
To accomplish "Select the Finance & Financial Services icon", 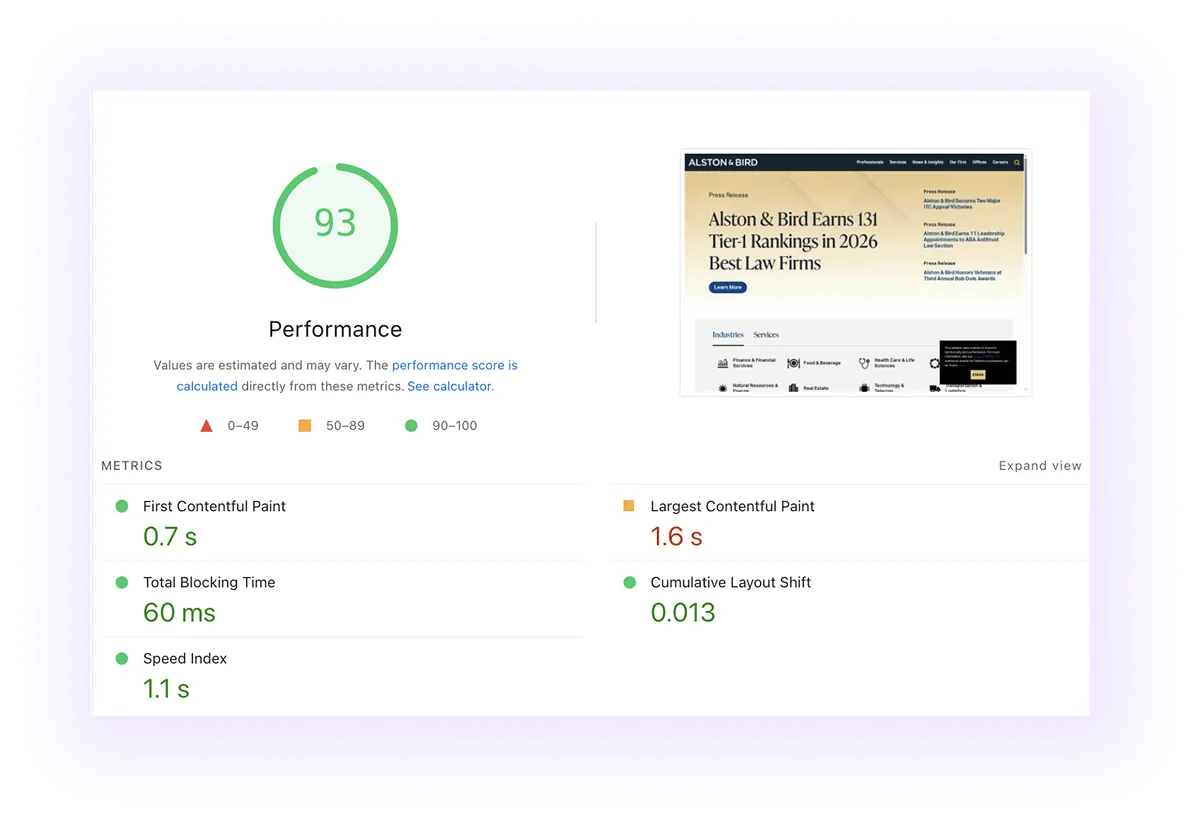I will pyautogui.click(x=722, y=363).
